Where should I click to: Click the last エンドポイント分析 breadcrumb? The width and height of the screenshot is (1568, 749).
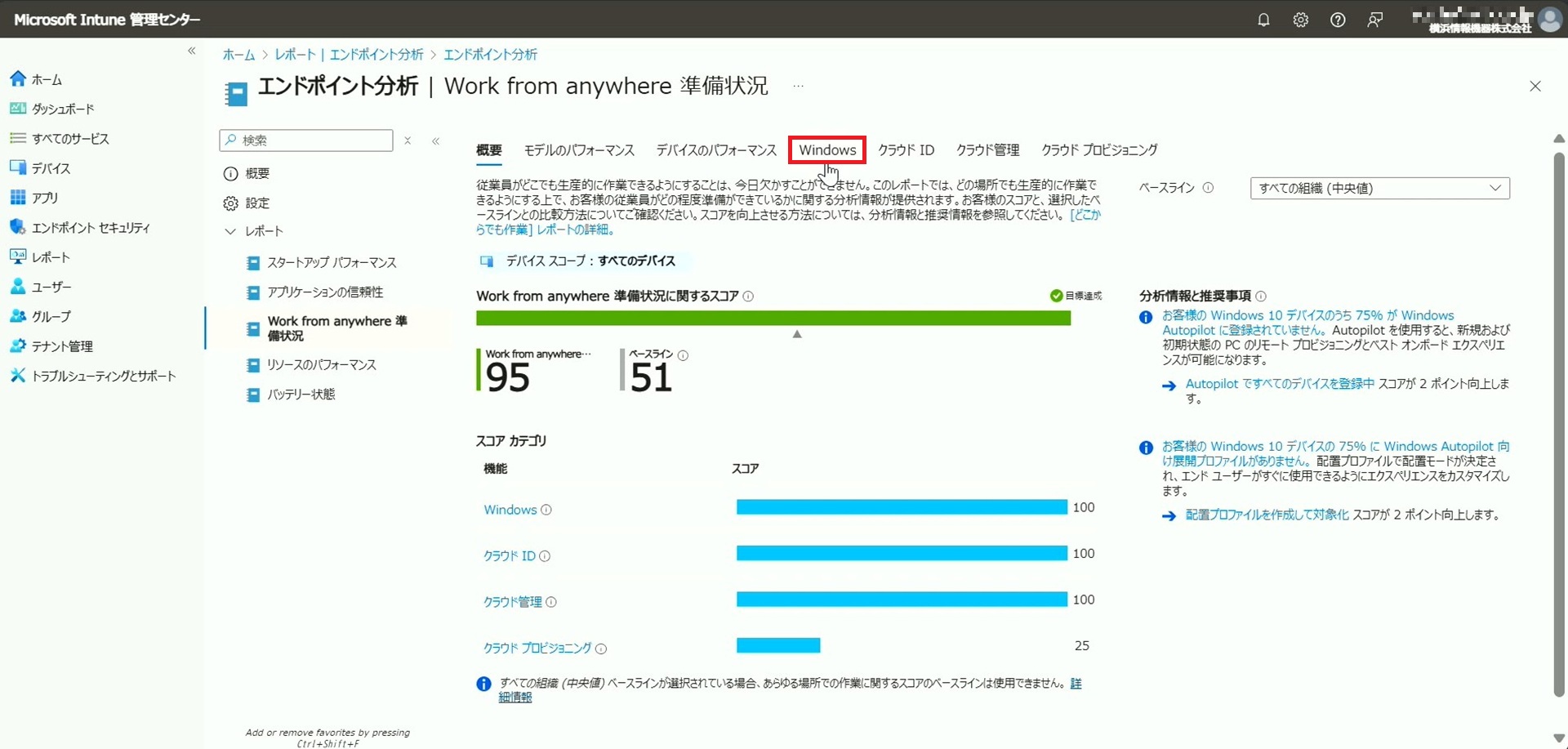click(490, 55)
